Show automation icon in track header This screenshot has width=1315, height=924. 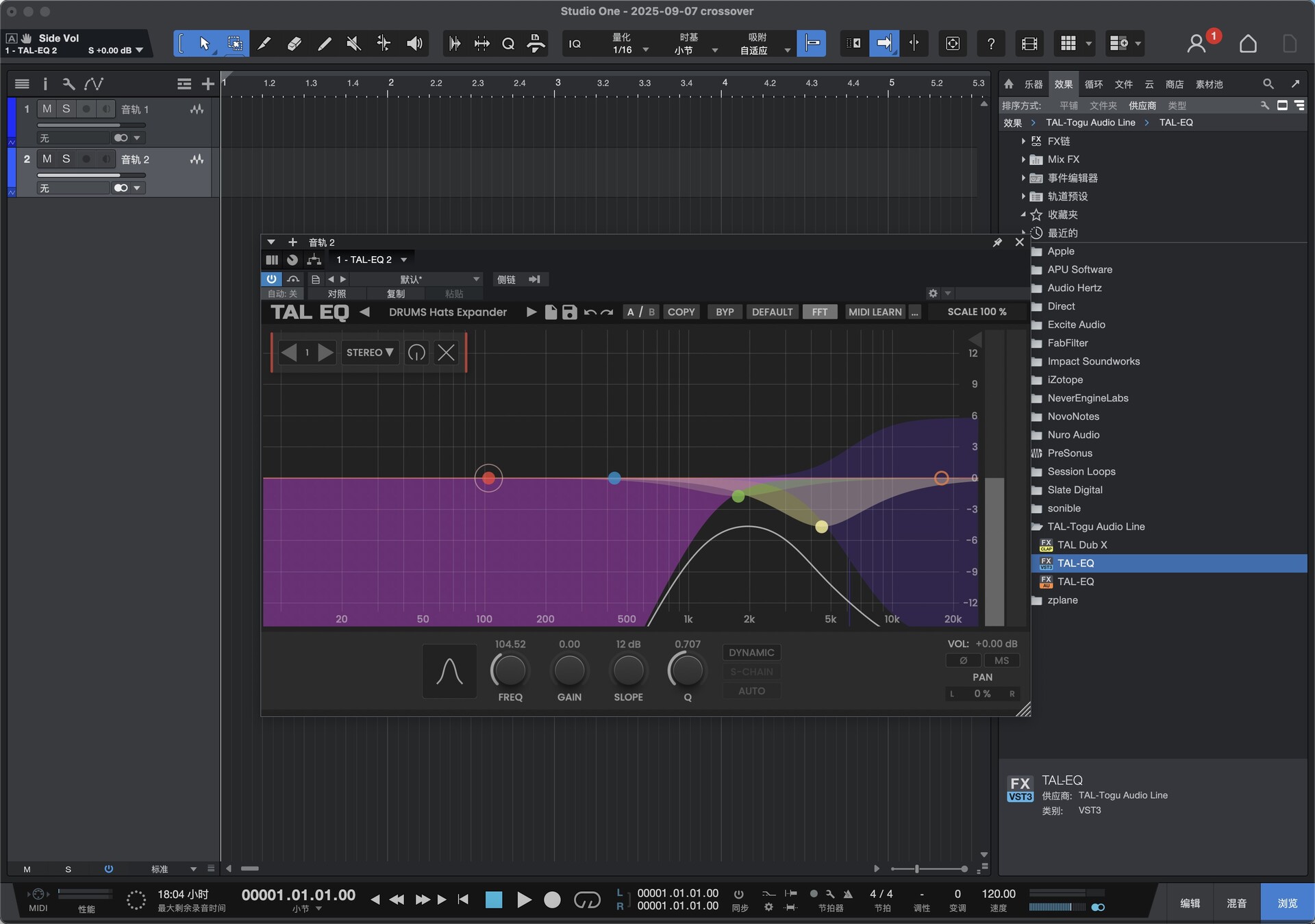(x=94, y=84)
